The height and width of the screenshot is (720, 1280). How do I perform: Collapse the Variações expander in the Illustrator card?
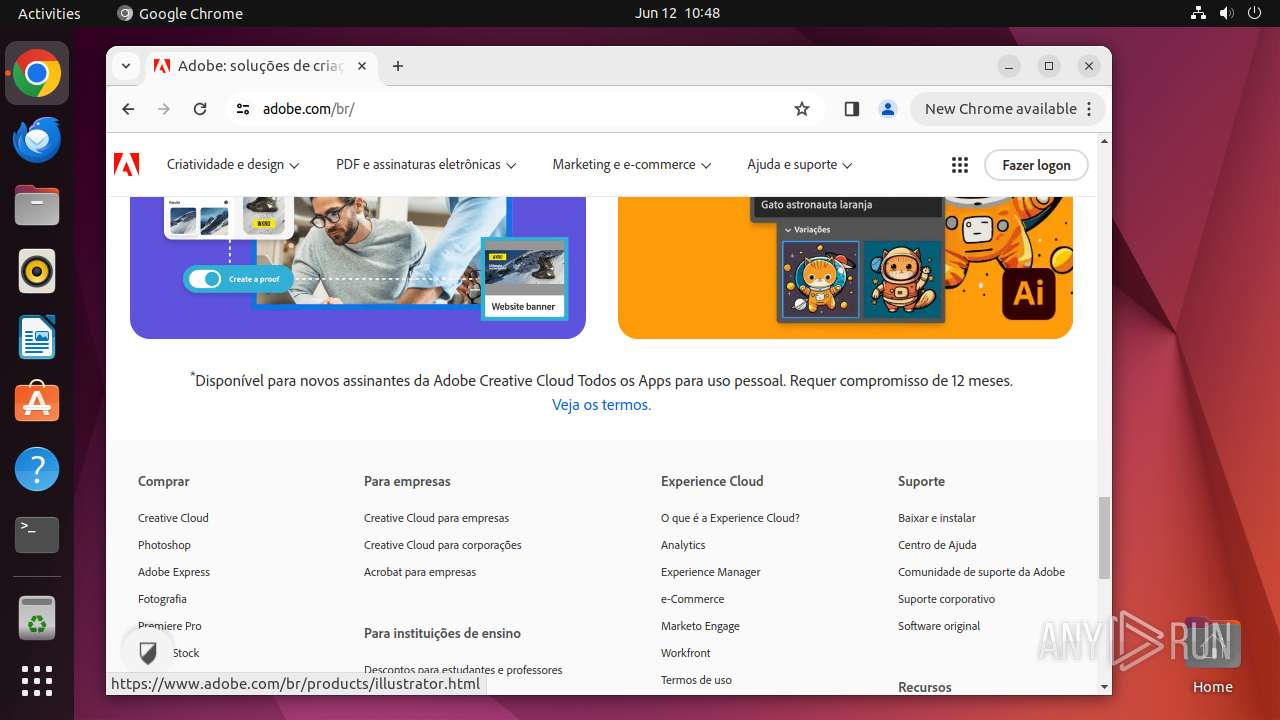[788, 230]
